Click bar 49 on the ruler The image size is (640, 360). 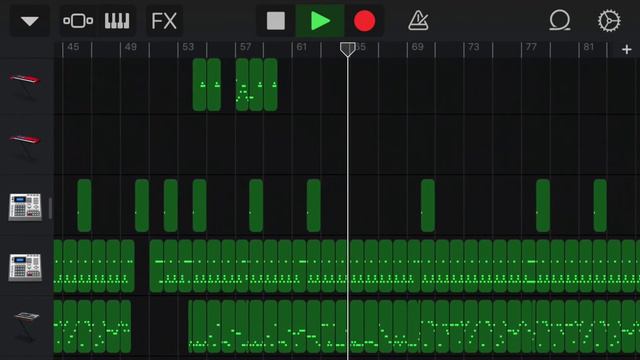click(131, 47)
